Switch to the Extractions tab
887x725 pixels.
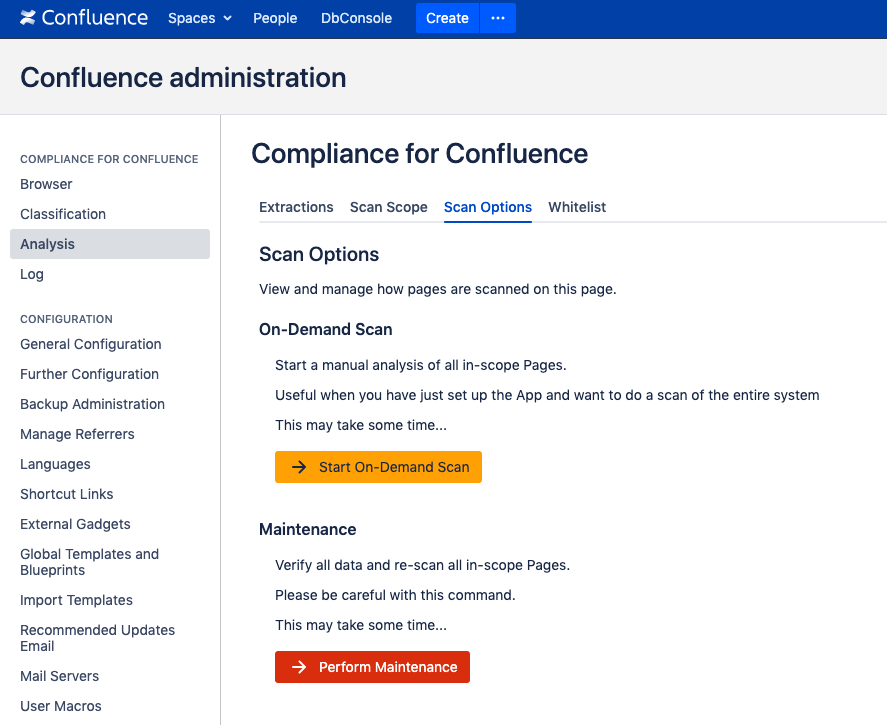pos(296,207)
